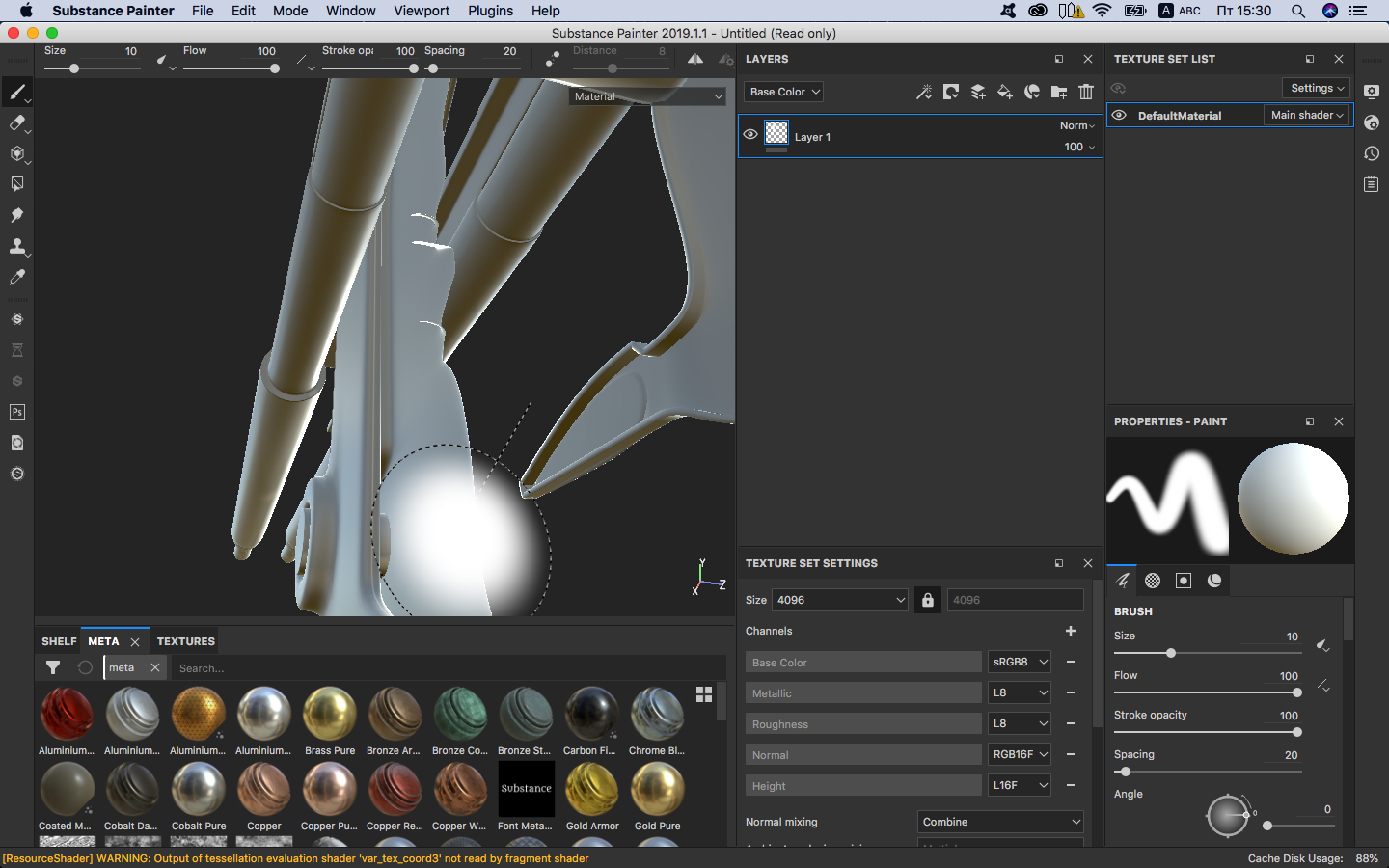Add a new fill layer
Image resolution: width=1389 pixels, height=868 pixels.
1005,92
